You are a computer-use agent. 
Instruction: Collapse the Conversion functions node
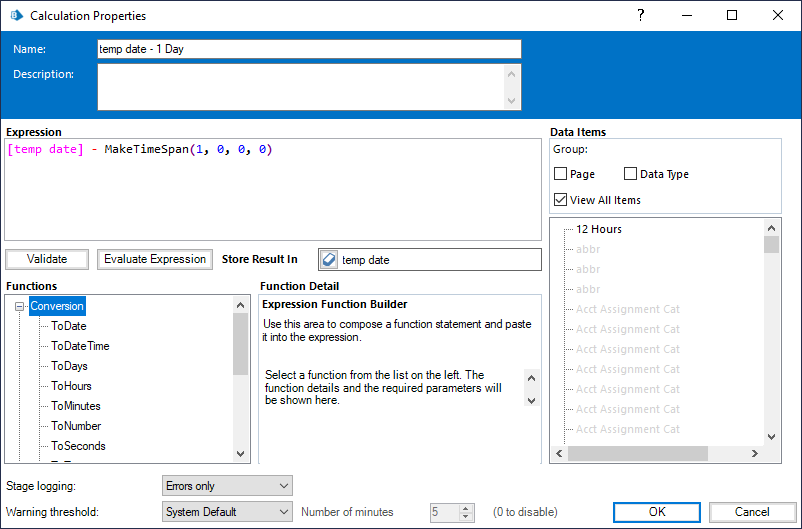point(19,306)
